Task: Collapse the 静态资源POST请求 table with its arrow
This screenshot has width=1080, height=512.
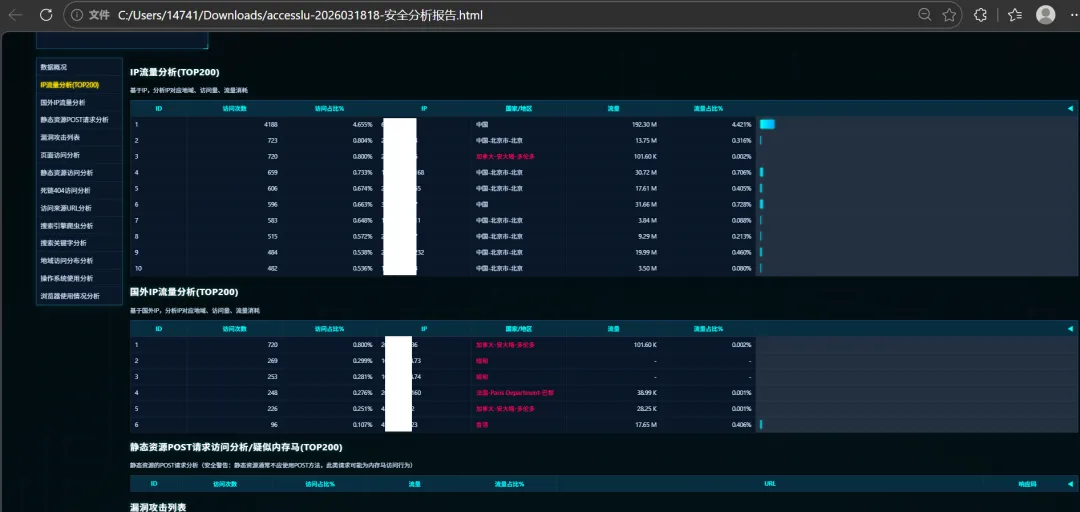Action: click(1070, 484)
